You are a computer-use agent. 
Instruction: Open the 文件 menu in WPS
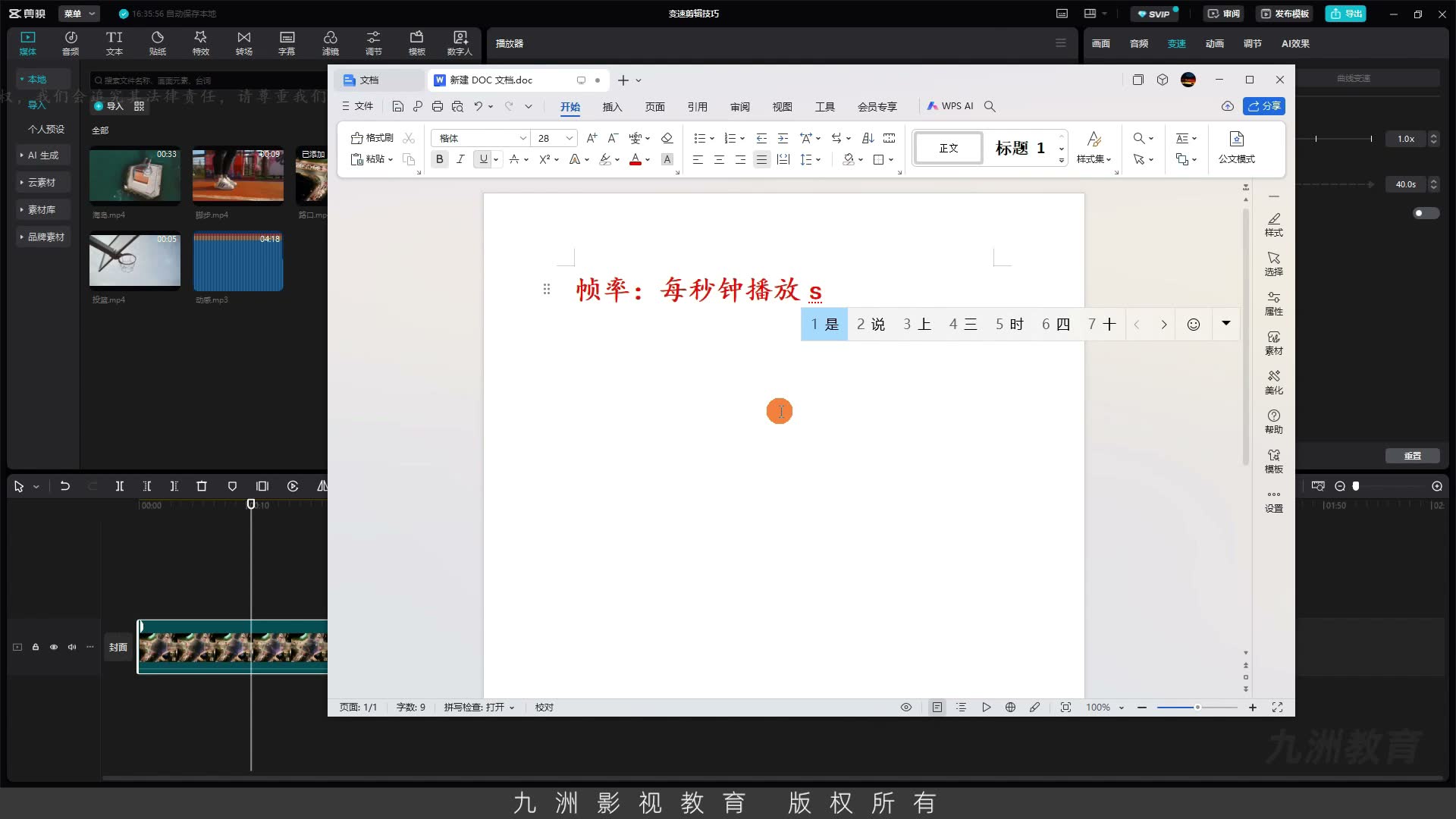[x=358, y=106]
